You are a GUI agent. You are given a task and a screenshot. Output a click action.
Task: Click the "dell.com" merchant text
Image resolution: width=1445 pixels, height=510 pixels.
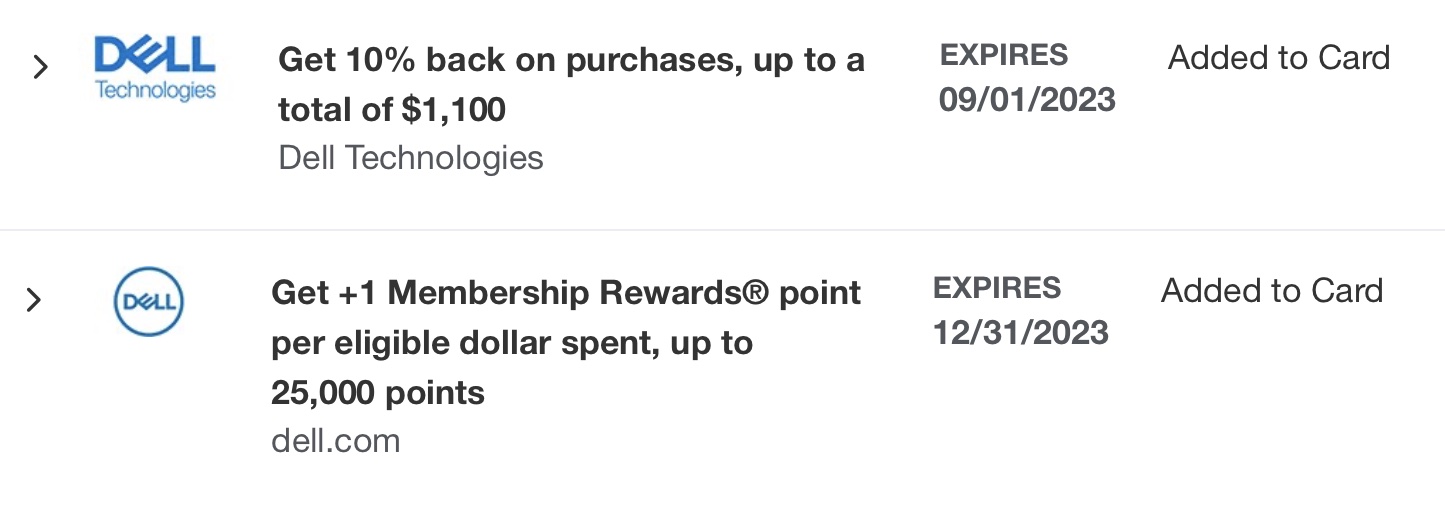(335, 441)
